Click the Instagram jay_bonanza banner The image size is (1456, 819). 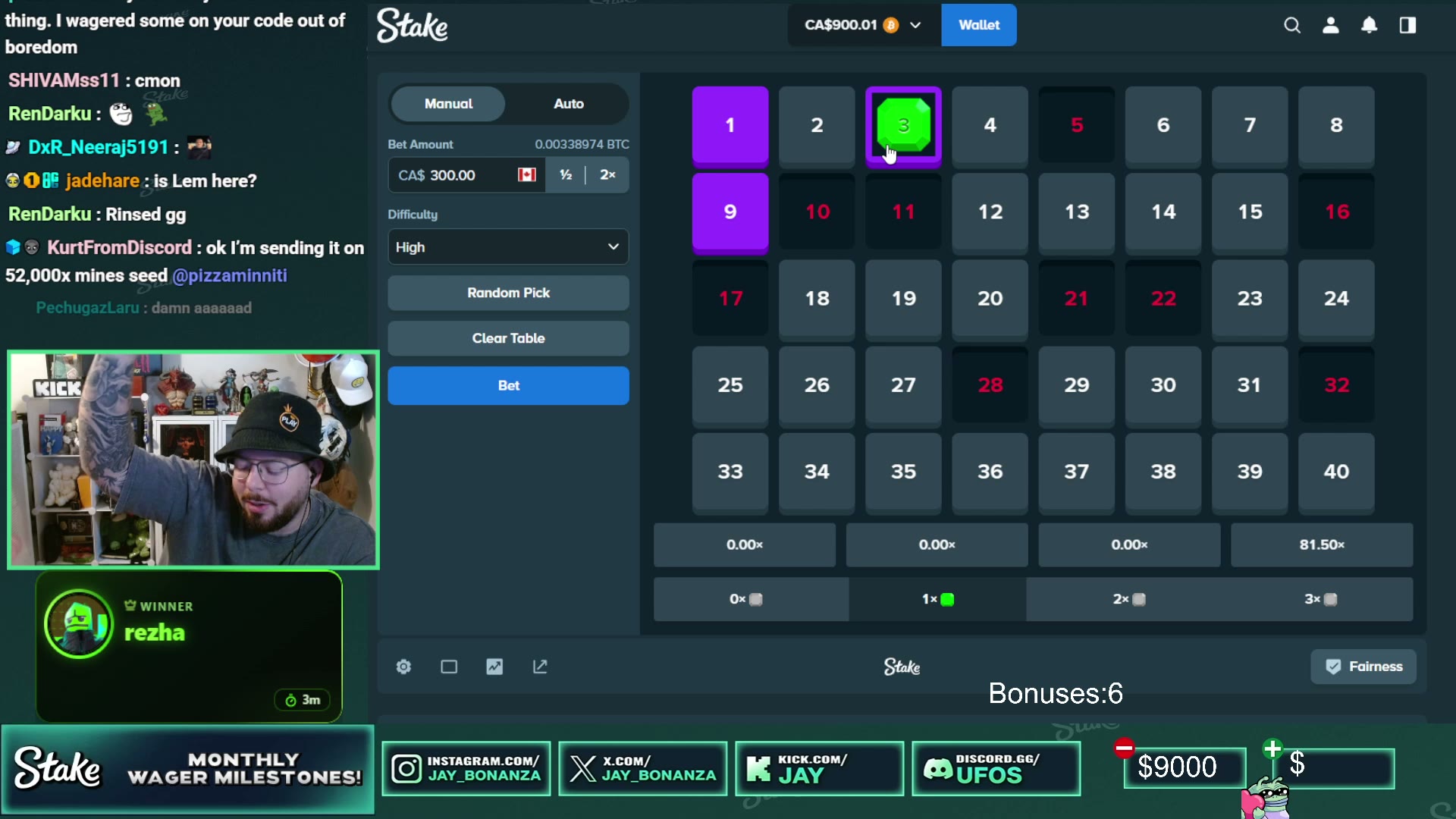(x=466, y=768)
